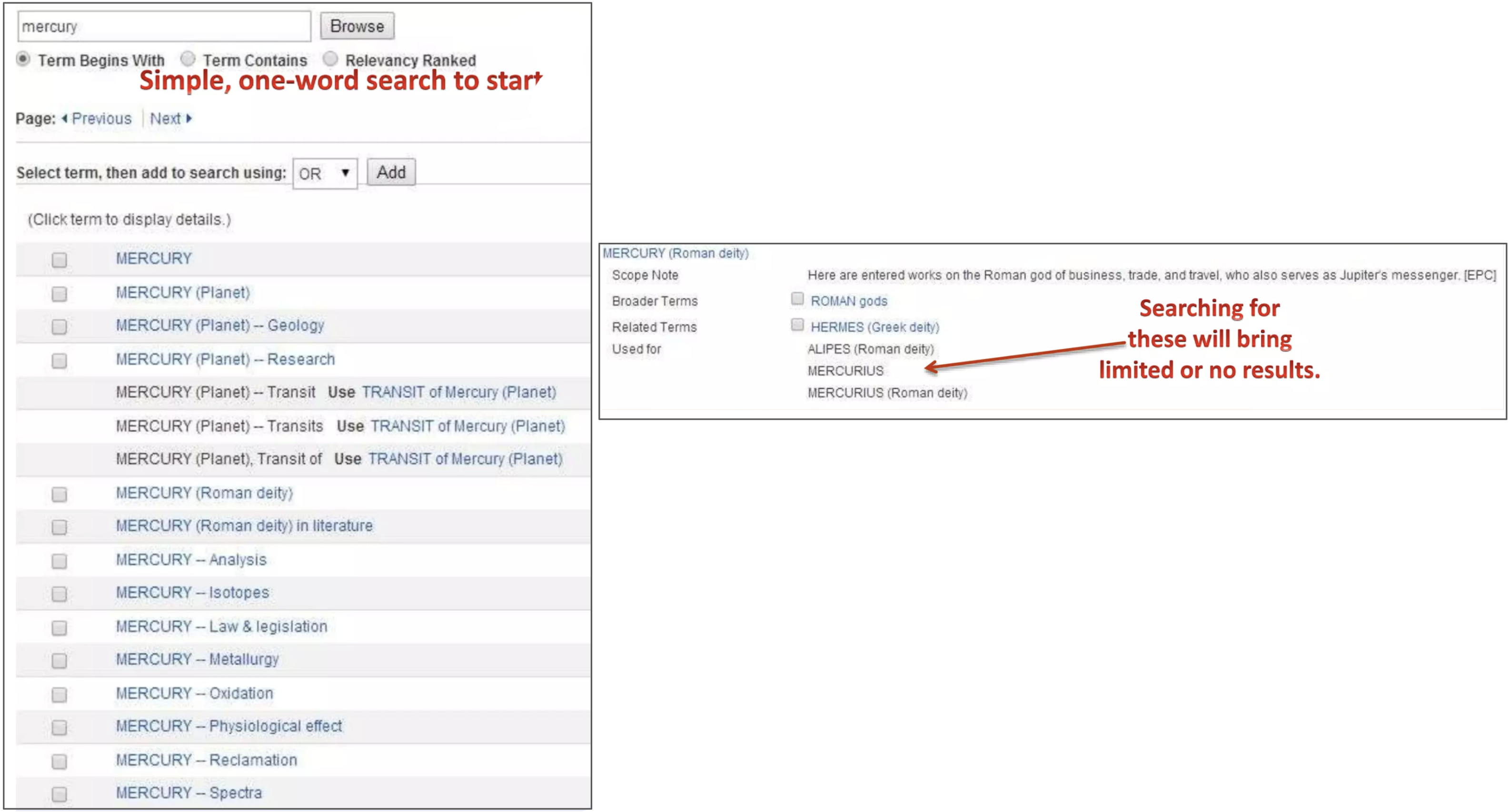
Task: Select Term Contains radio option
Action: [x=188, y=59]
